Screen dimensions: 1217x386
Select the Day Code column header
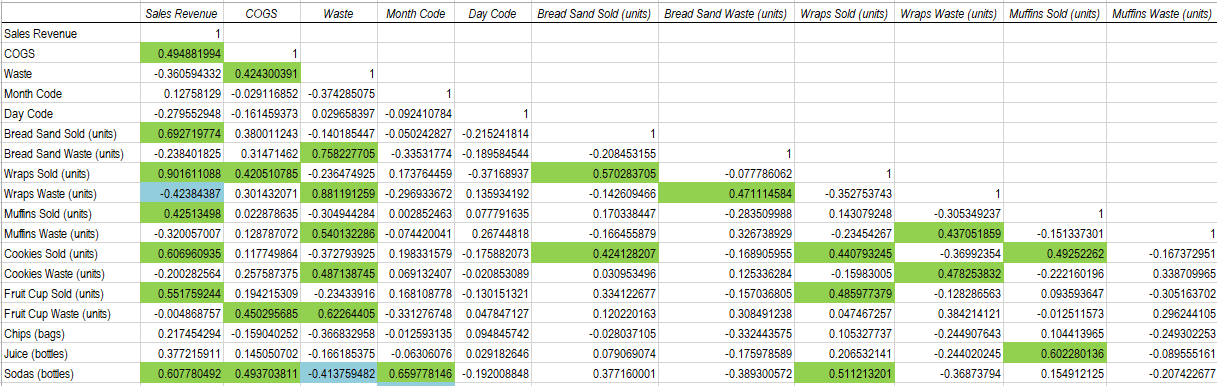point(492,14)
